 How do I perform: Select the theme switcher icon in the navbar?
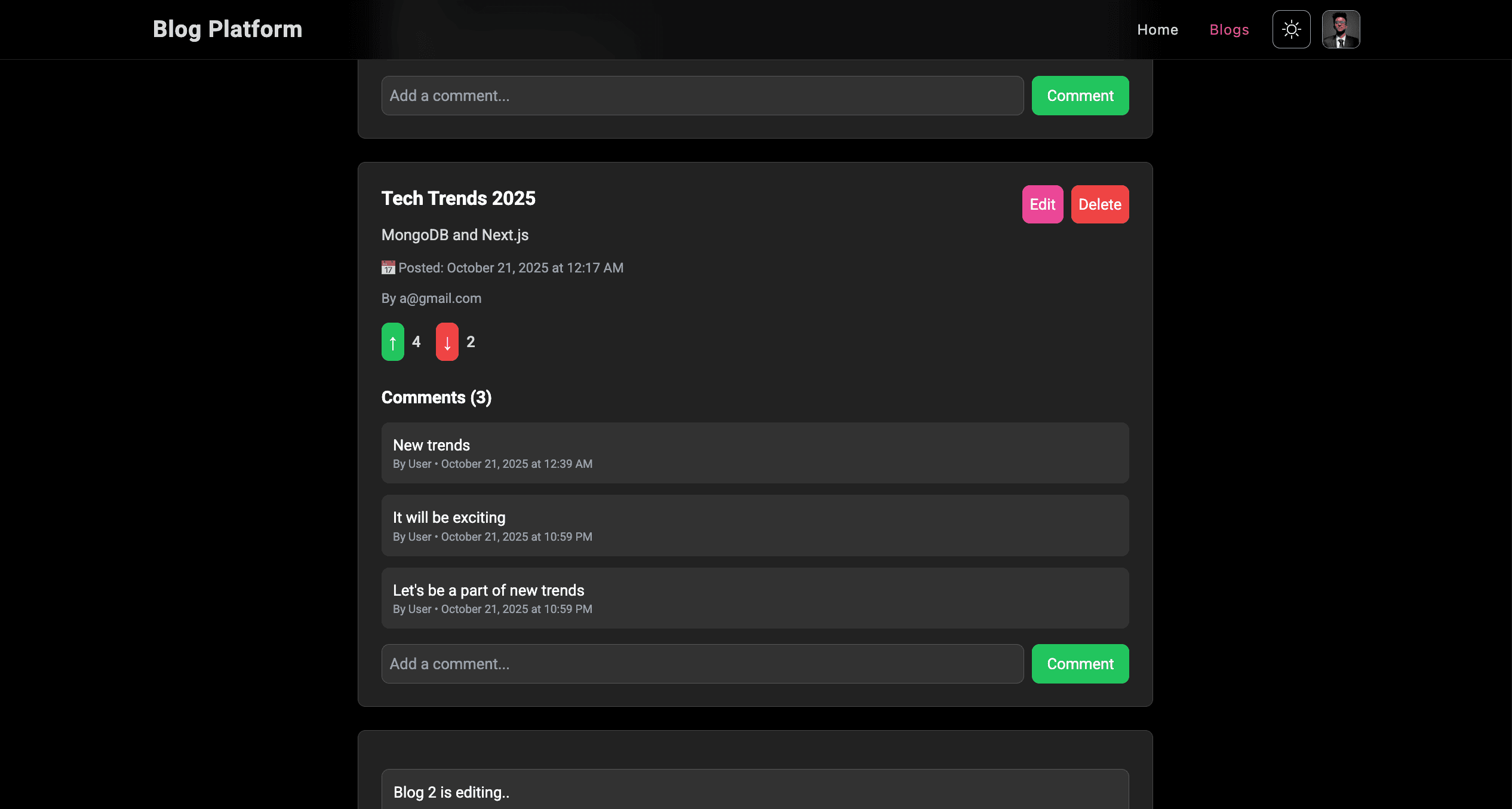click(1291, 29)
